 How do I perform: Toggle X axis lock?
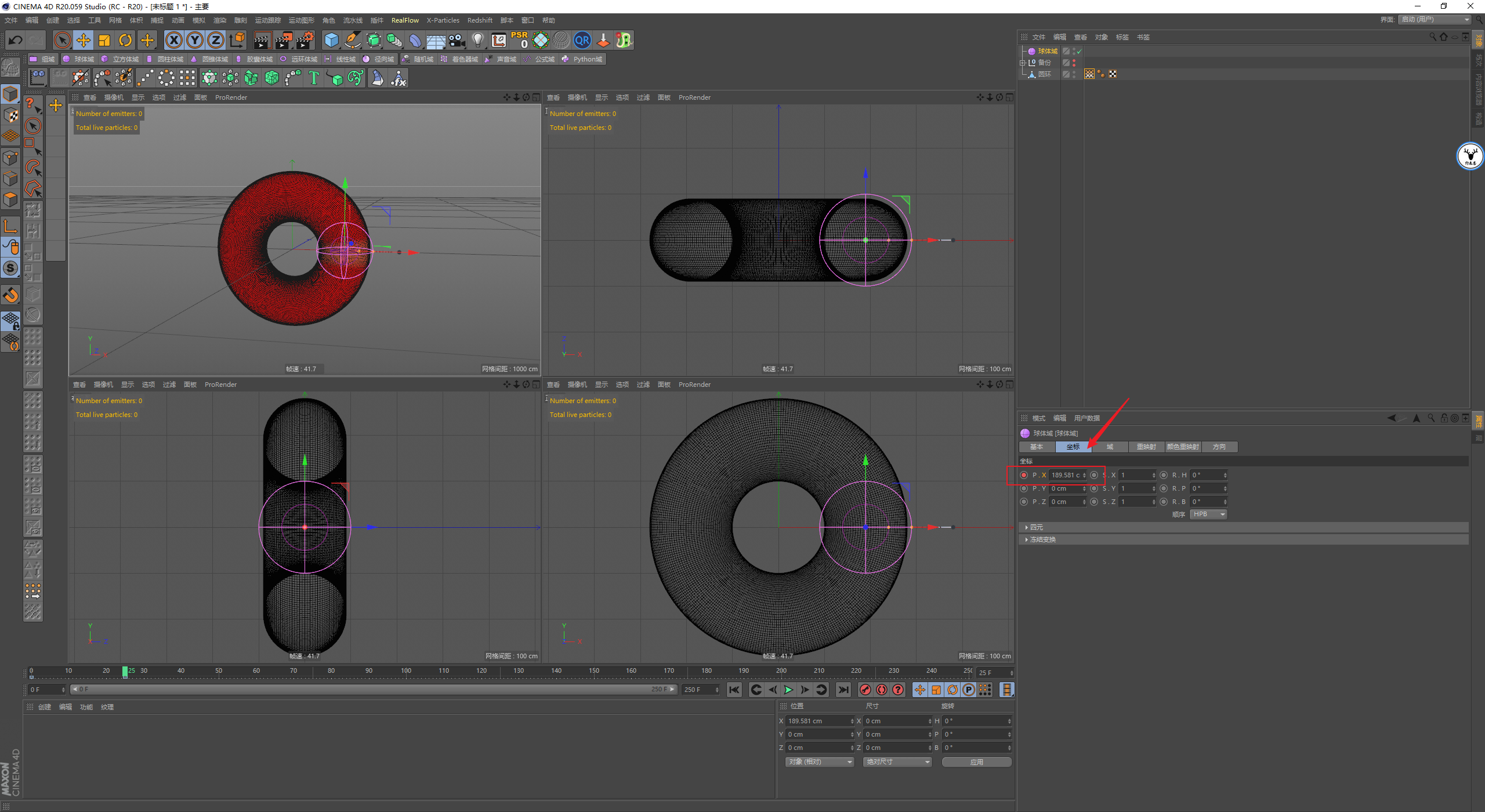(174, 40)
